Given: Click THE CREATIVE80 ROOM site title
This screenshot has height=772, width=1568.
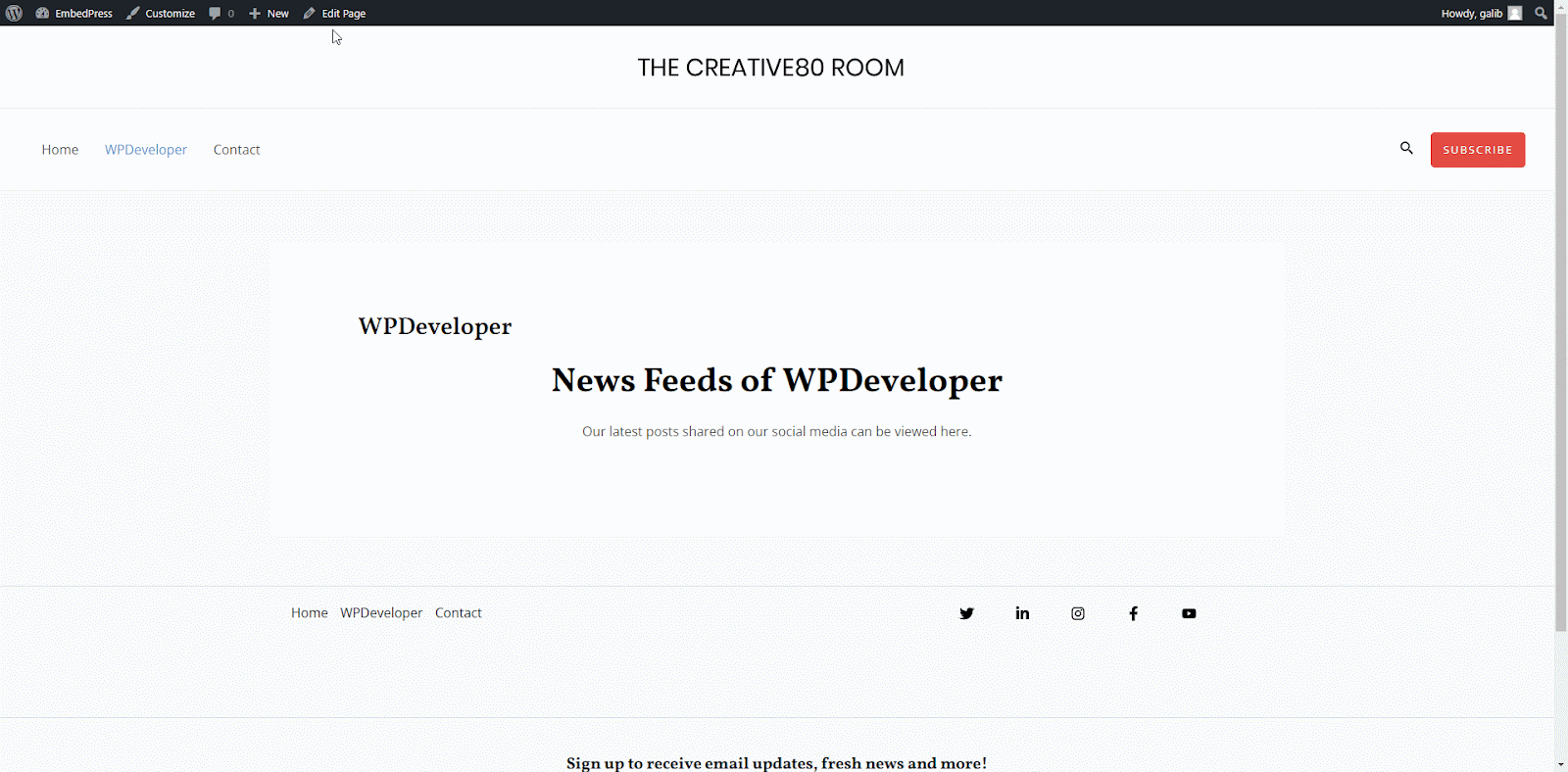Looking at the screenshot, I should coord(770,68).
